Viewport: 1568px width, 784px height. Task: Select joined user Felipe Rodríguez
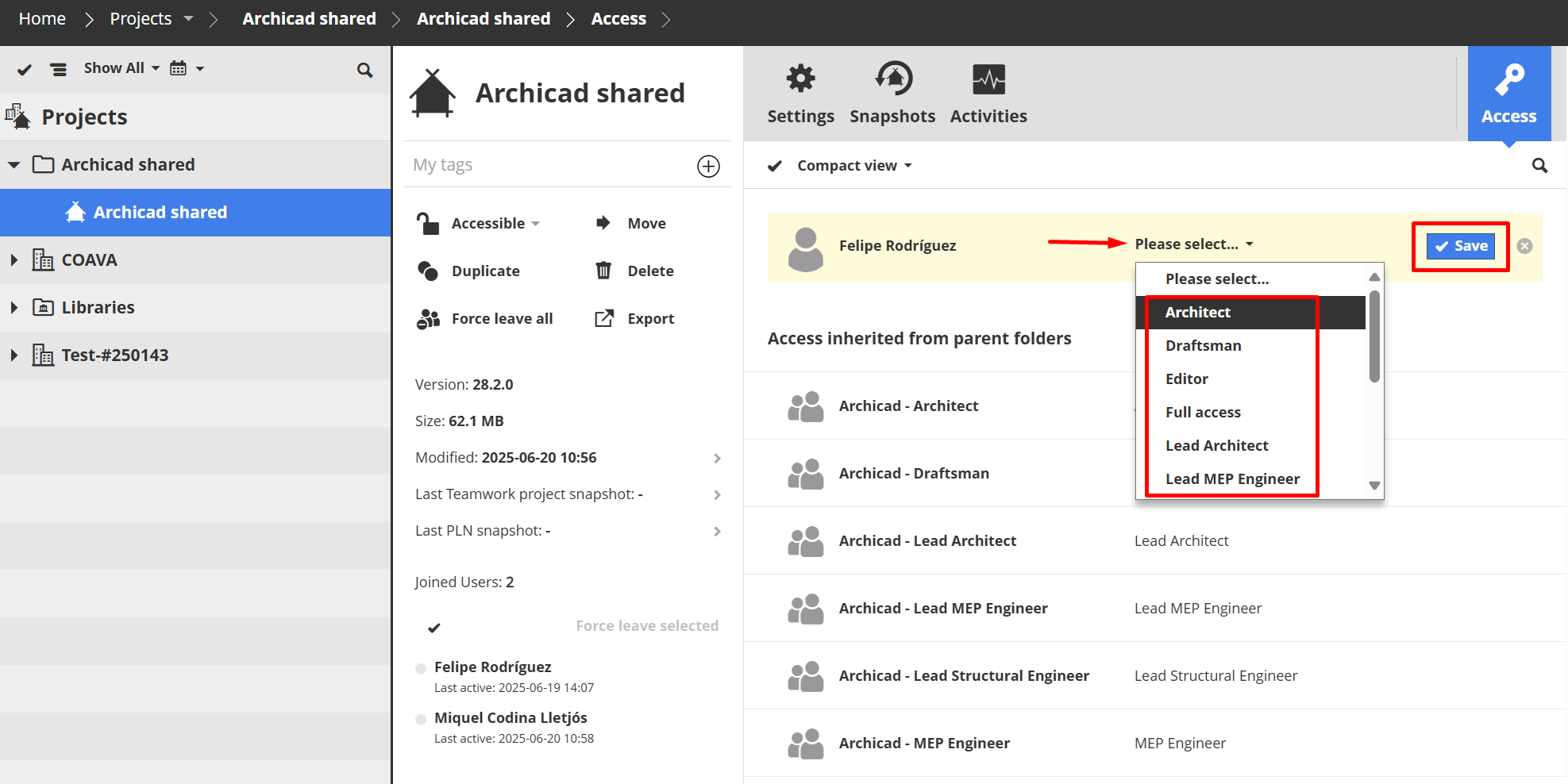click(421, 668)
